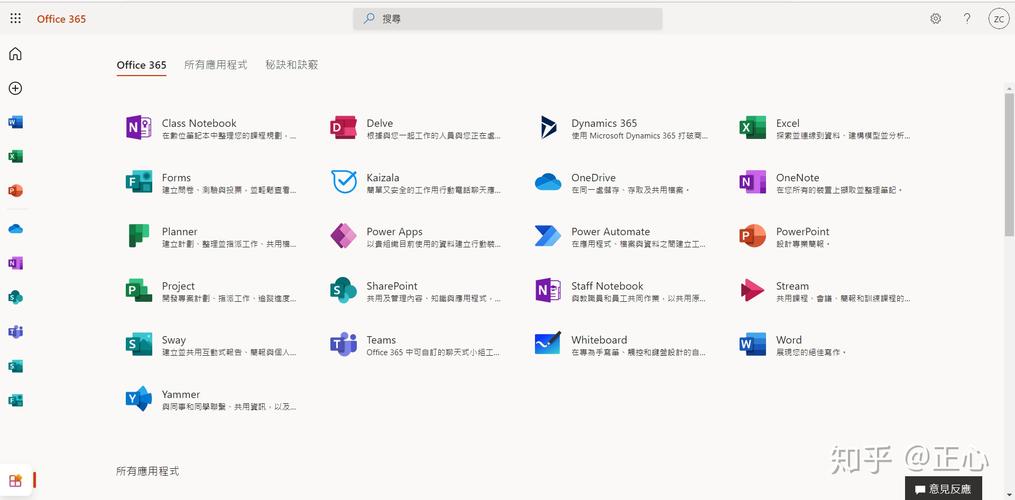1015x500 pixels.
Task: Click the 意見反應 feedback button
Action: (942, 489)
